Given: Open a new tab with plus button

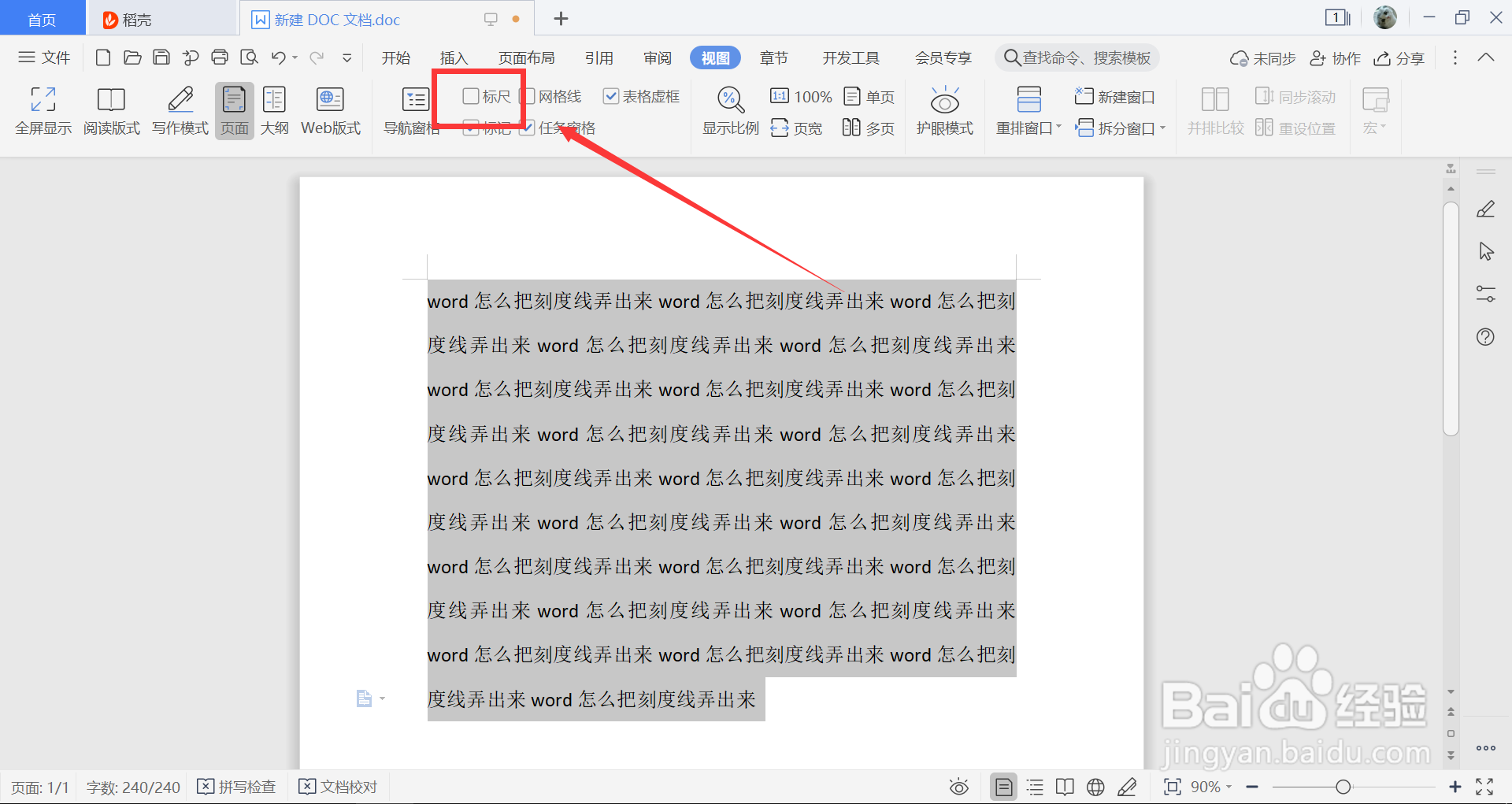Looking at the screenshot, I should [561, 19].
